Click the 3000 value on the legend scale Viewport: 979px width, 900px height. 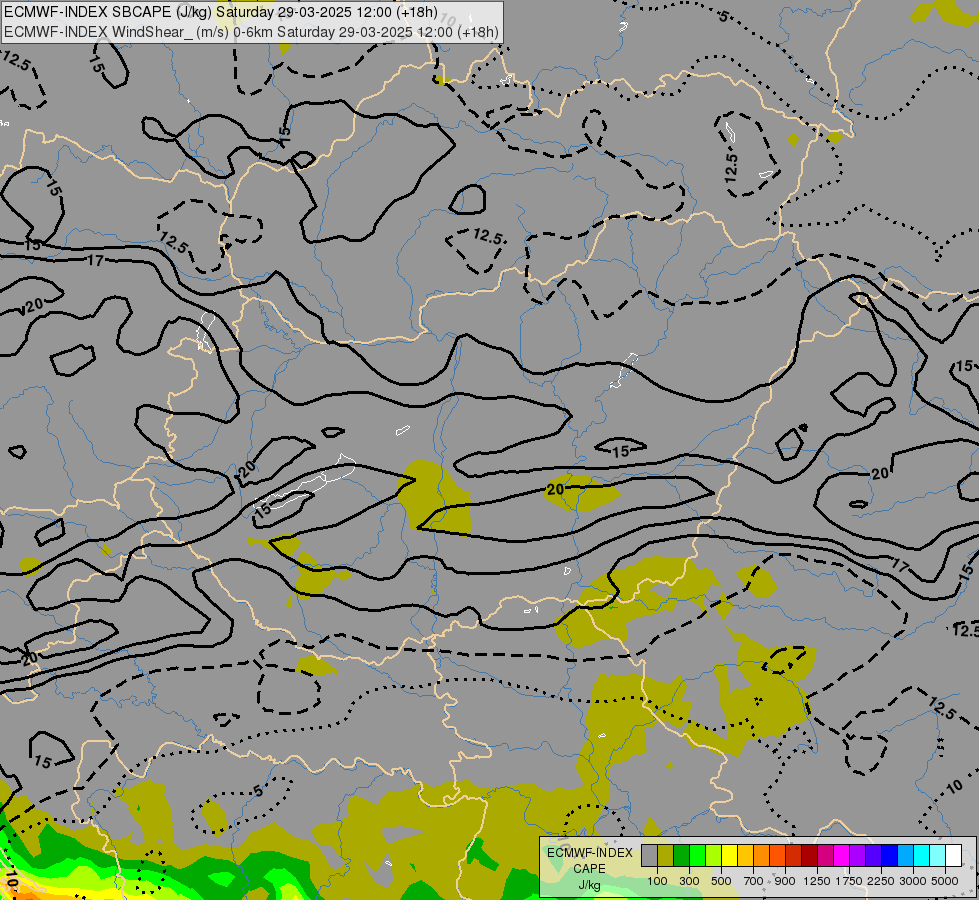tap(913, 881)
